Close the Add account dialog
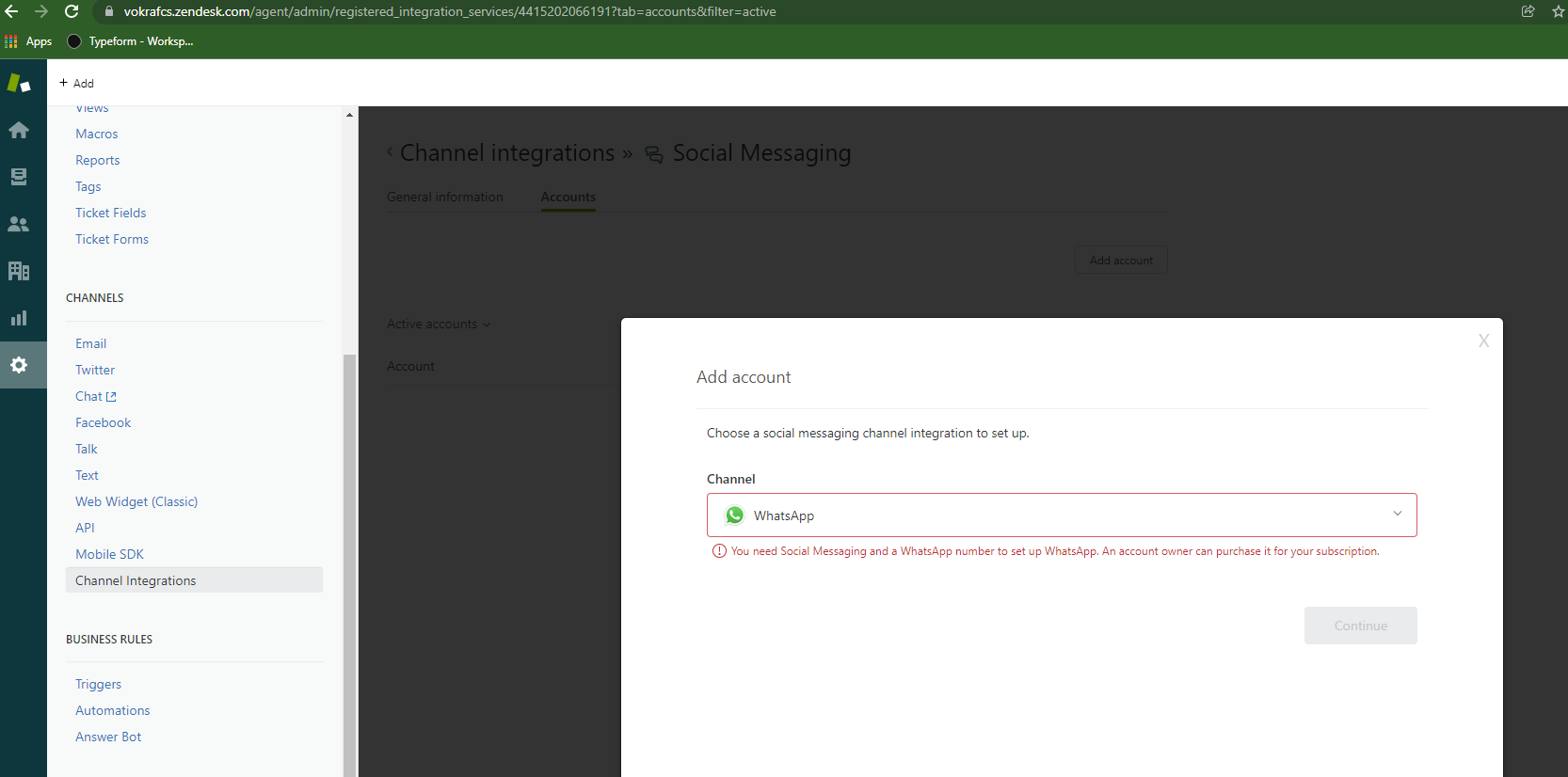 (1483, 341)
